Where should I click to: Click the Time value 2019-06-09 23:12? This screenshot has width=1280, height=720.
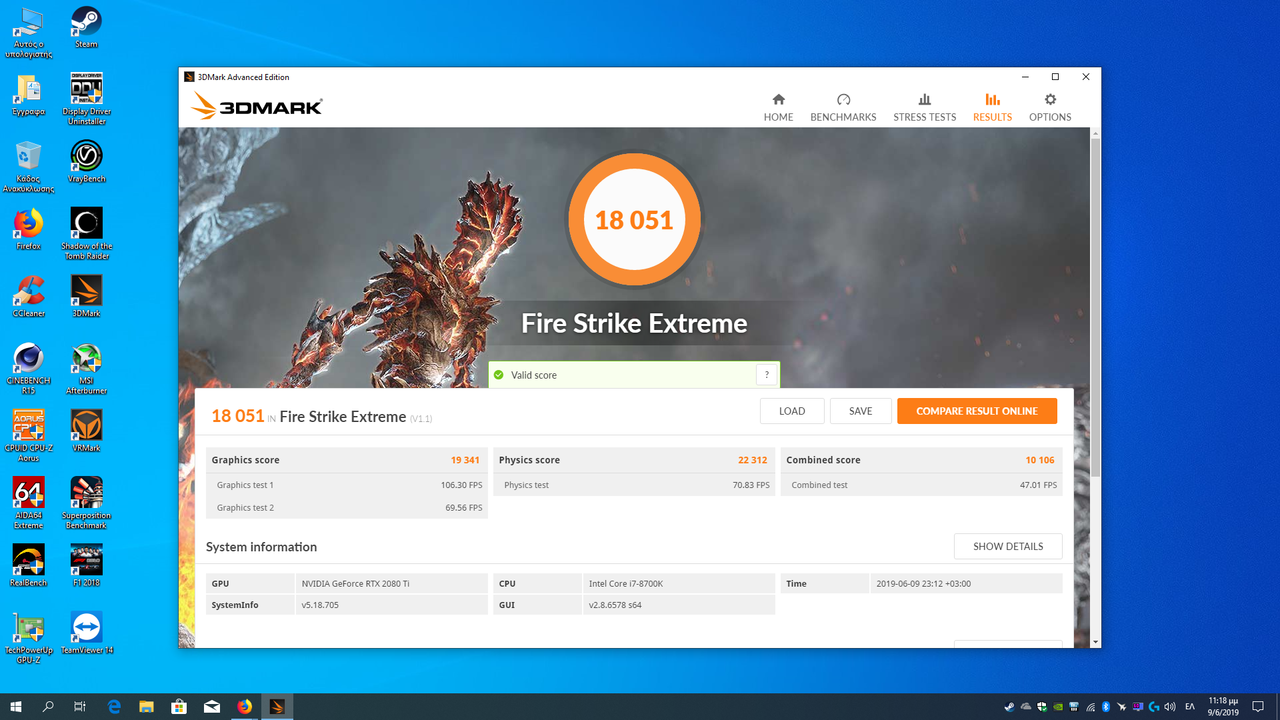923,584
